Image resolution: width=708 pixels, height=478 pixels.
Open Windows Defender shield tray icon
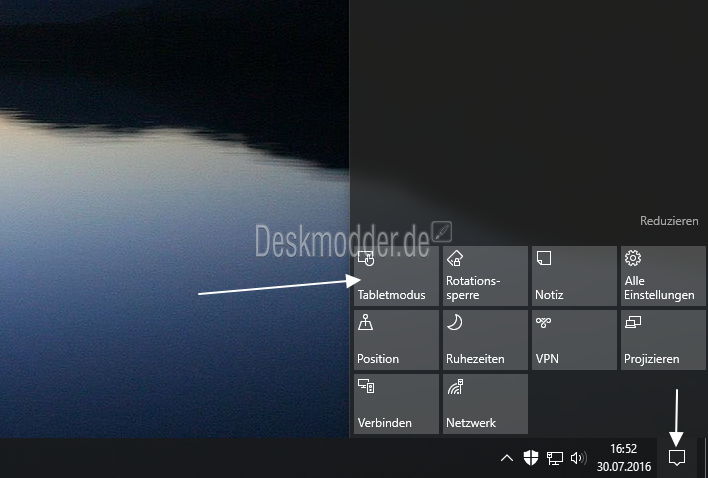tap(531, 458)
